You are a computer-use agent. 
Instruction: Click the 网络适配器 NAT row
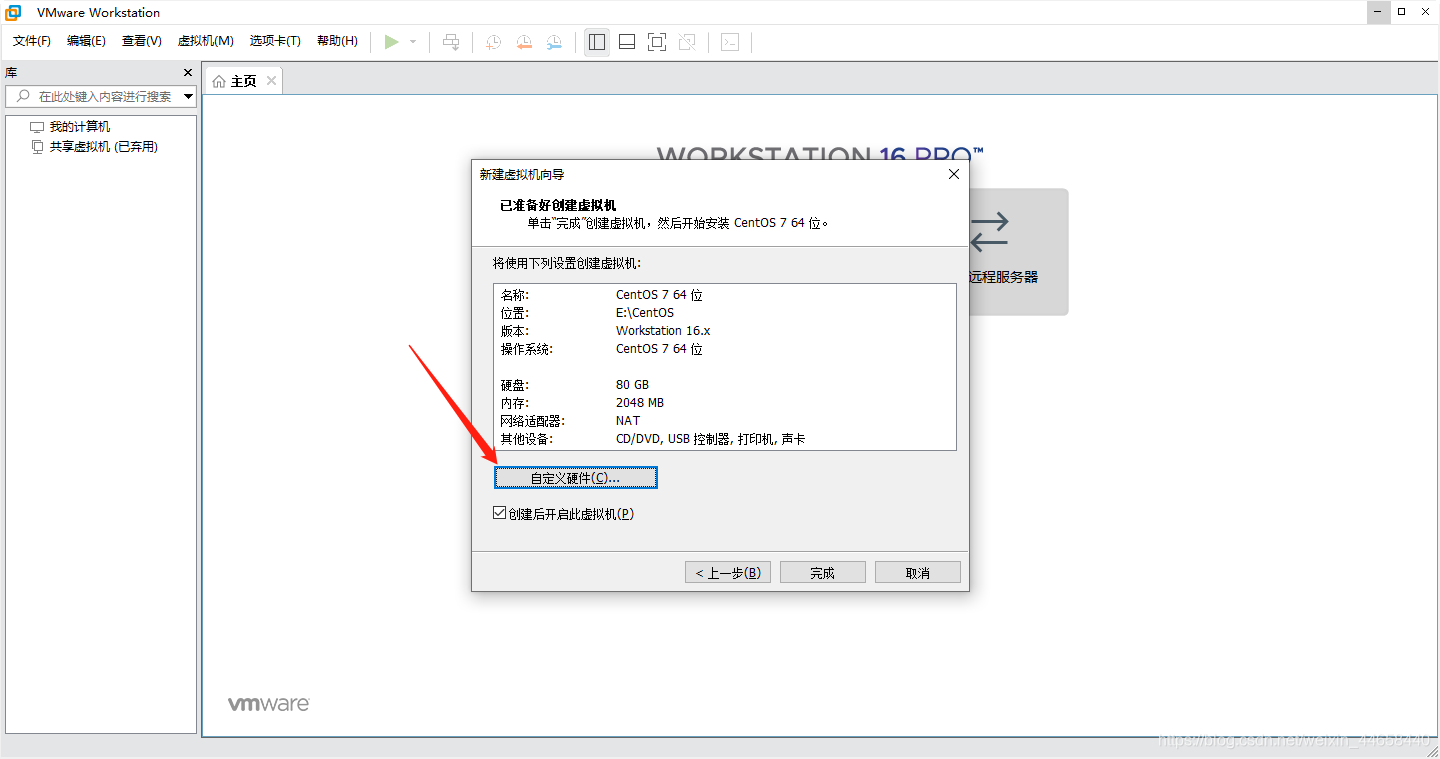(724, 421)
